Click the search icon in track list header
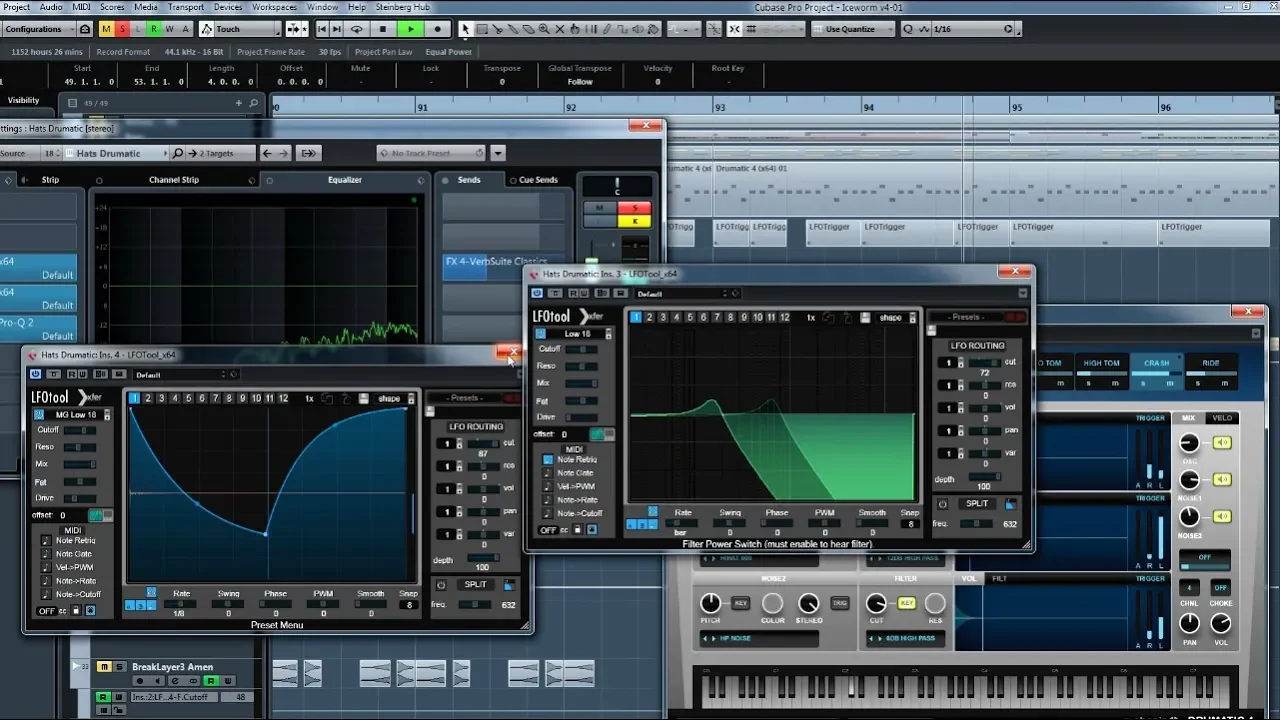The width and height of the screenshot is (1280, 720). tap(254, 103)
